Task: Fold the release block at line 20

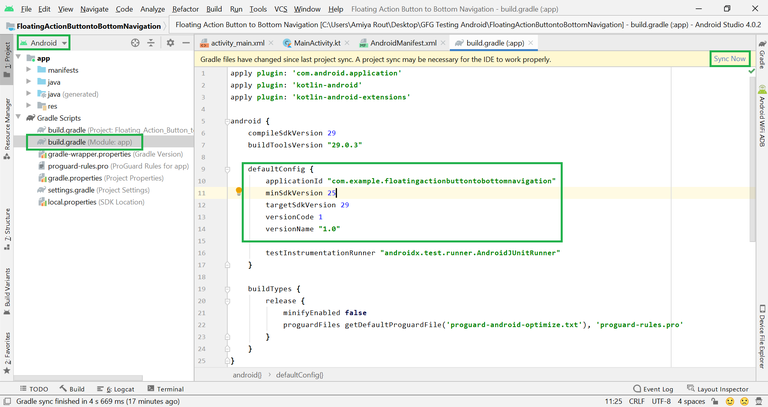Action: 227,301
